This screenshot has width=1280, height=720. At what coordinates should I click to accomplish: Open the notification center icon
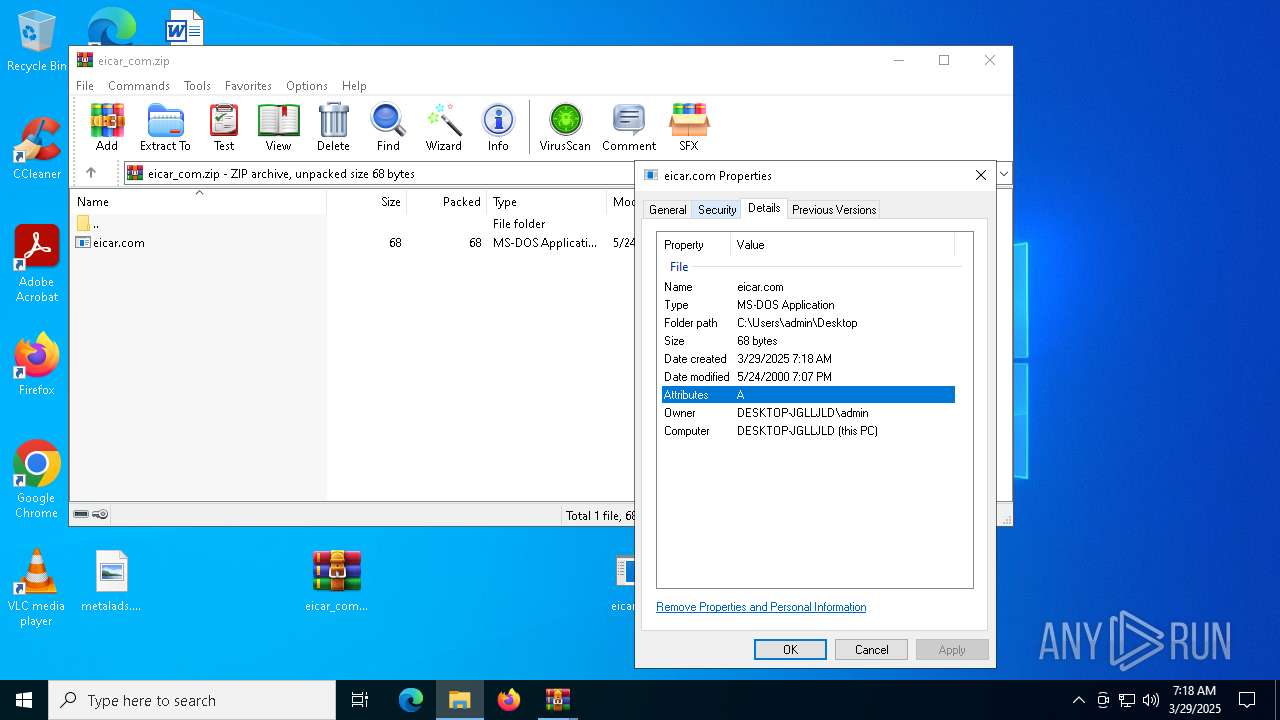[x=1247, y=700]
